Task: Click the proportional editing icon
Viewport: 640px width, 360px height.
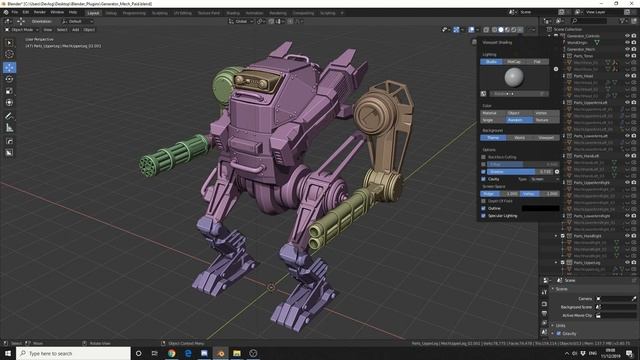Action: click(290, 21)
